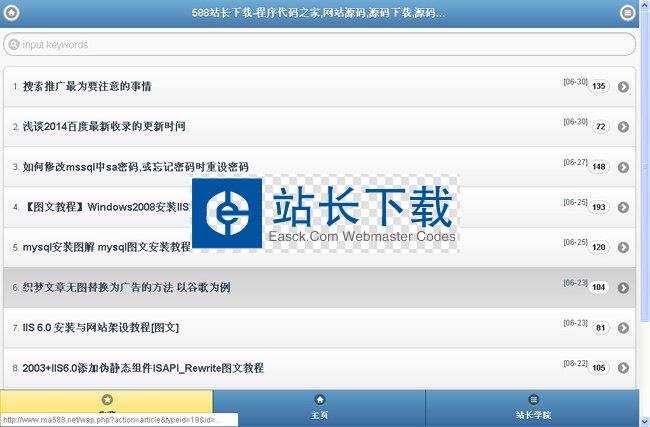Click arrow icon on row with count 72
Image resolution: width=650 pixels, height=427 pixels.
click(x=623, y=127)
